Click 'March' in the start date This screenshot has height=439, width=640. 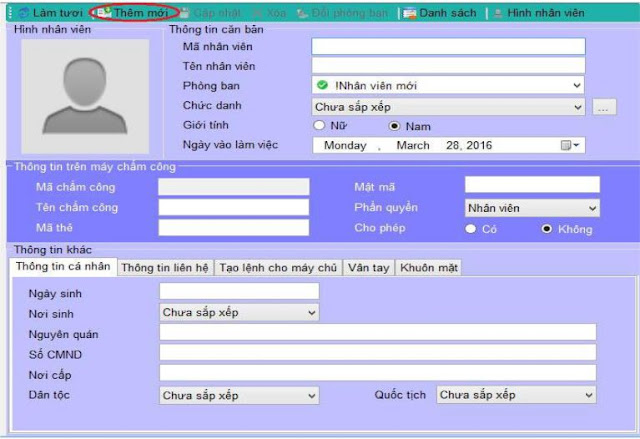[413, 145]
